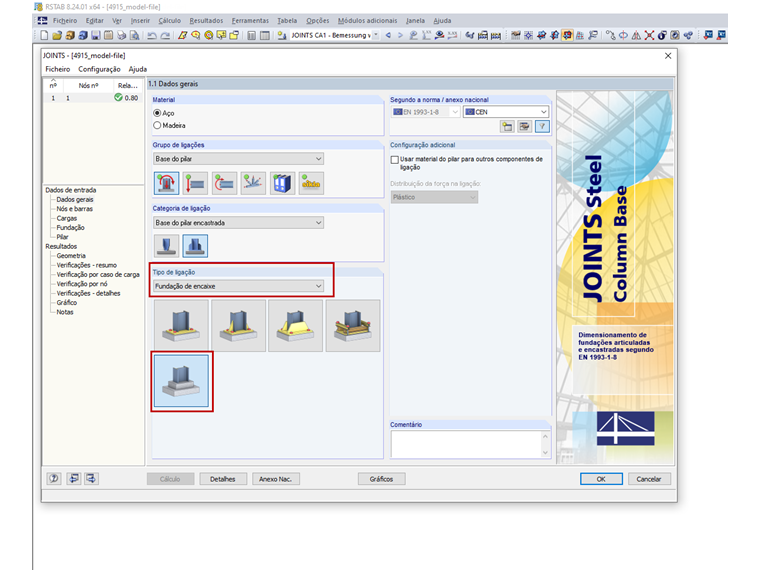
Task: Open standard library icon below CEN
Action: 507,127
